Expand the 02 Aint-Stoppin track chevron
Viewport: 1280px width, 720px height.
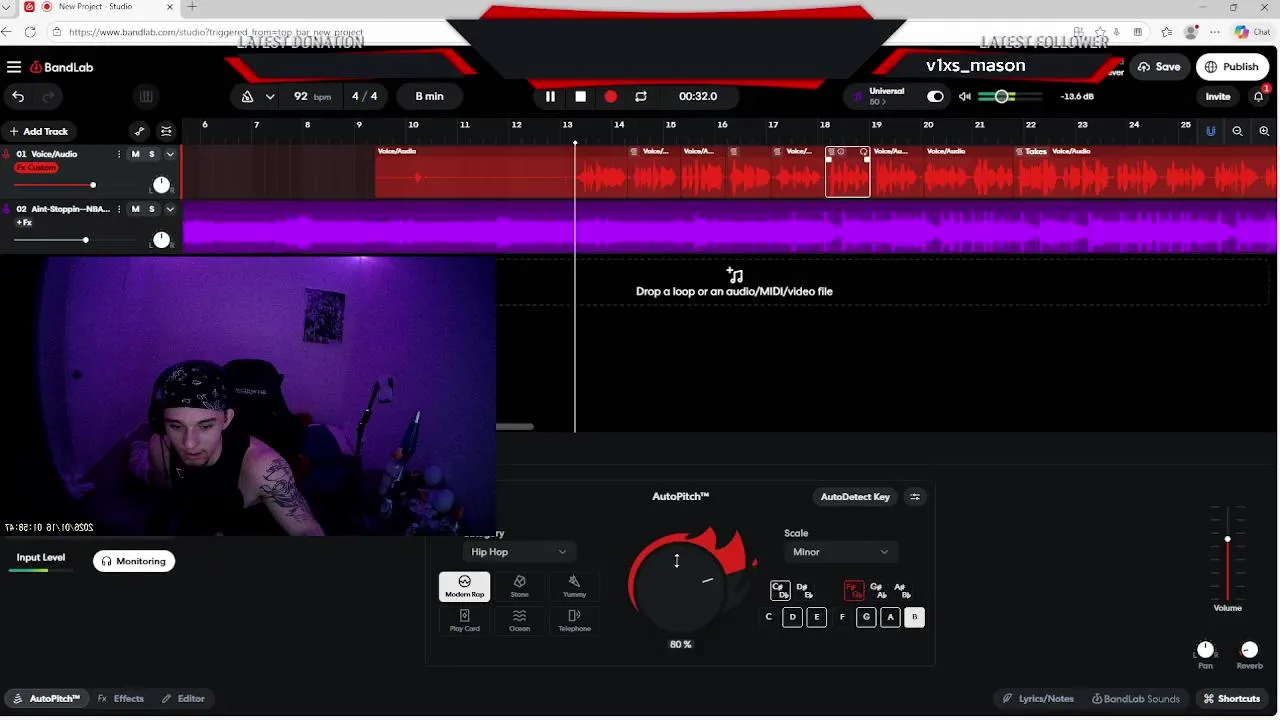click(170, 209)
